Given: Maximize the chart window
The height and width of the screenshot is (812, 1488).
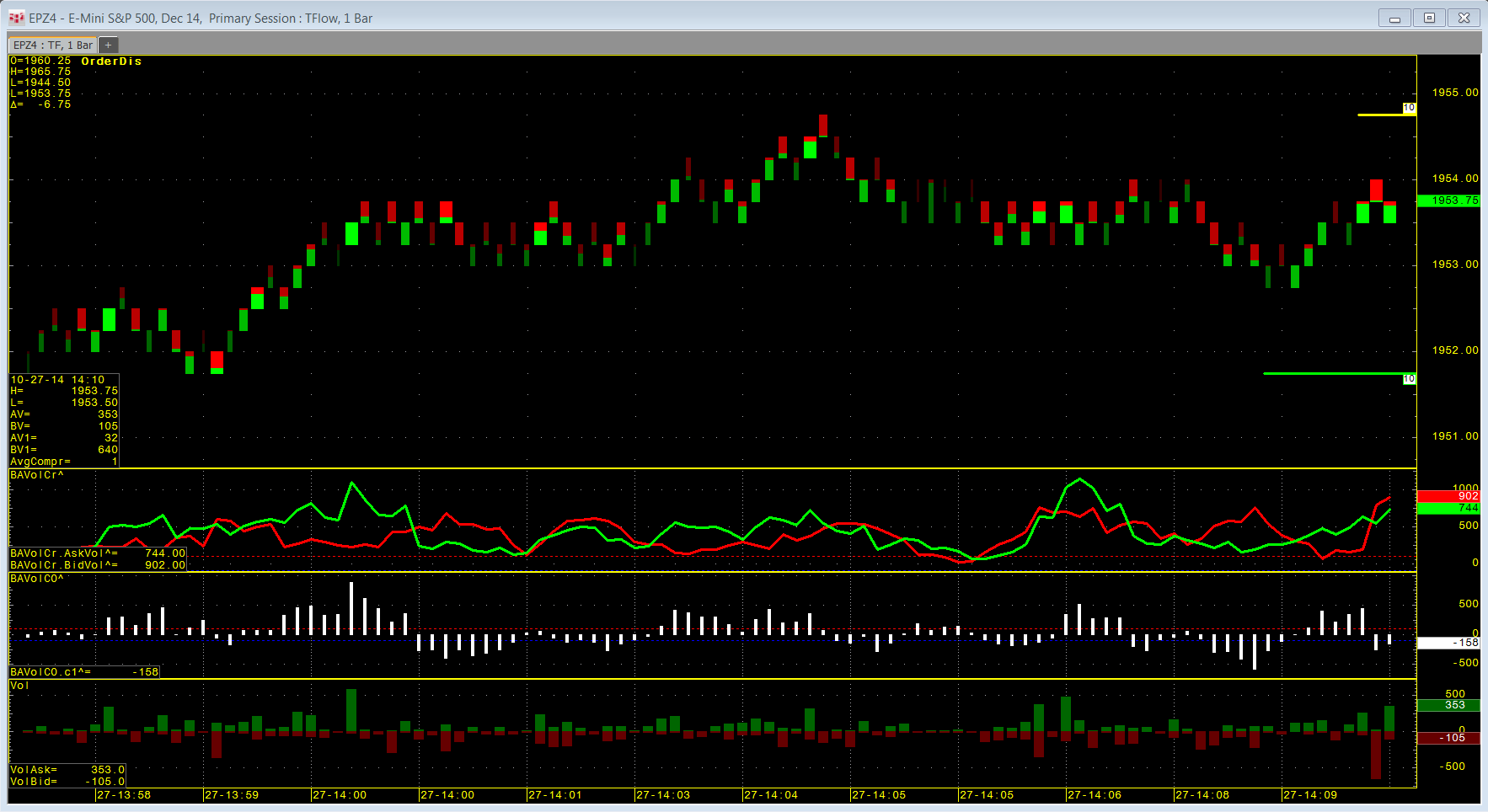Looking at the screenshot, I should coord(1429,18).
